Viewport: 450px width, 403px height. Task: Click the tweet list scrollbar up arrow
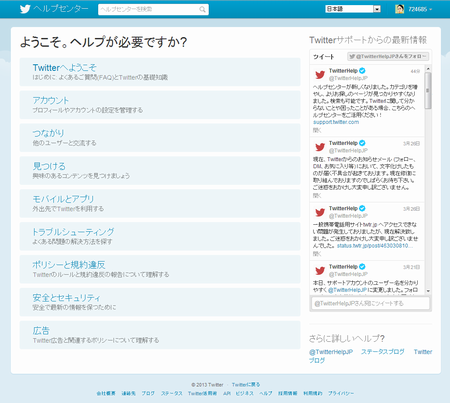(428, 68)
